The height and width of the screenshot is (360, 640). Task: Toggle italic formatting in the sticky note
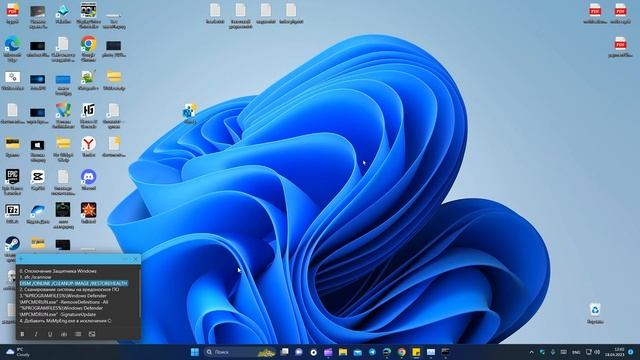(36, 334)
